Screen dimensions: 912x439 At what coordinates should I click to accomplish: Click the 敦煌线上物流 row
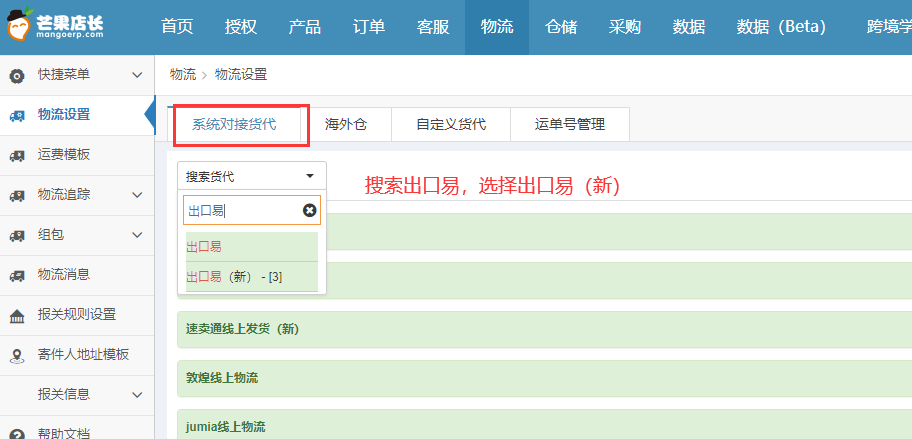(x=544, y=378)
